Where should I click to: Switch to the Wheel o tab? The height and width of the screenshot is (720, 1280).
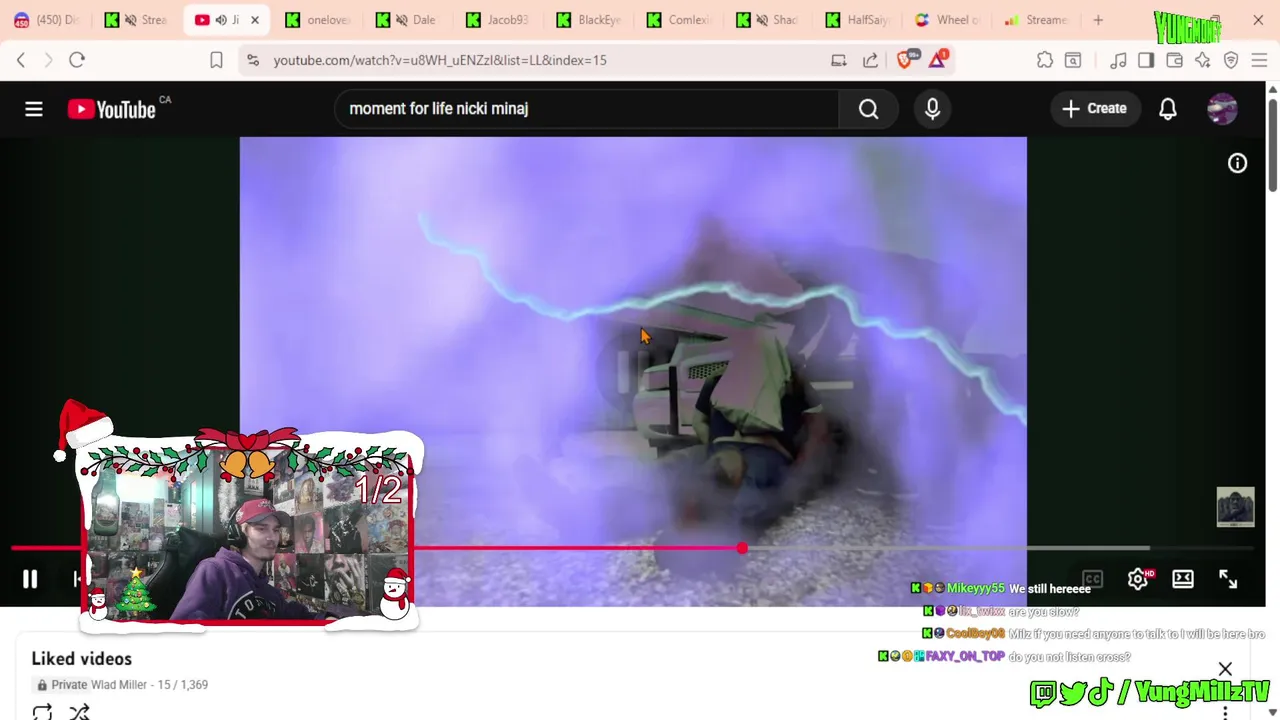[x=949, y=20]
